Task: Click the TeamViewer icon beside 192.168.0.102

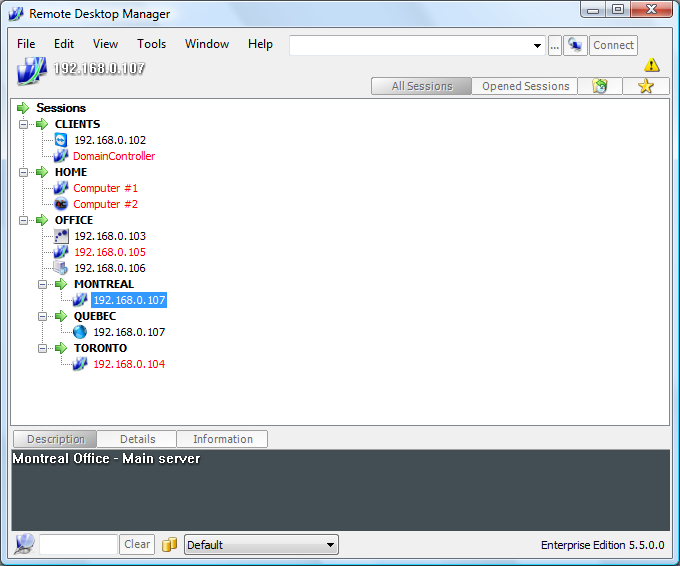Action: pyautogui.click(x=61, y=140)
